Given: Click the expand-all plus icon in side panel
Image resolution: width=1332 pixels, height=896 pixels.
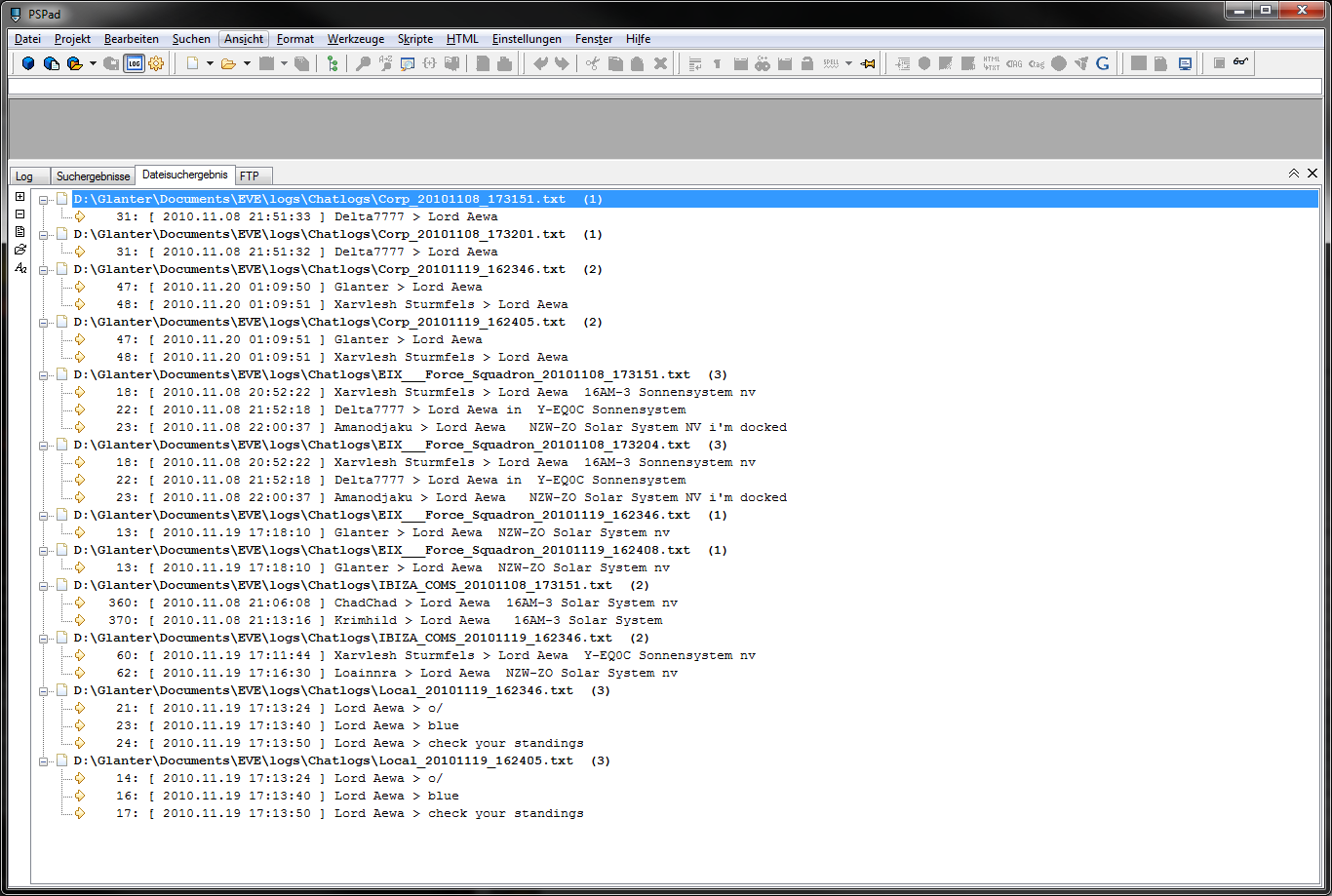Looking at the screenshot, I should point(20,197).
